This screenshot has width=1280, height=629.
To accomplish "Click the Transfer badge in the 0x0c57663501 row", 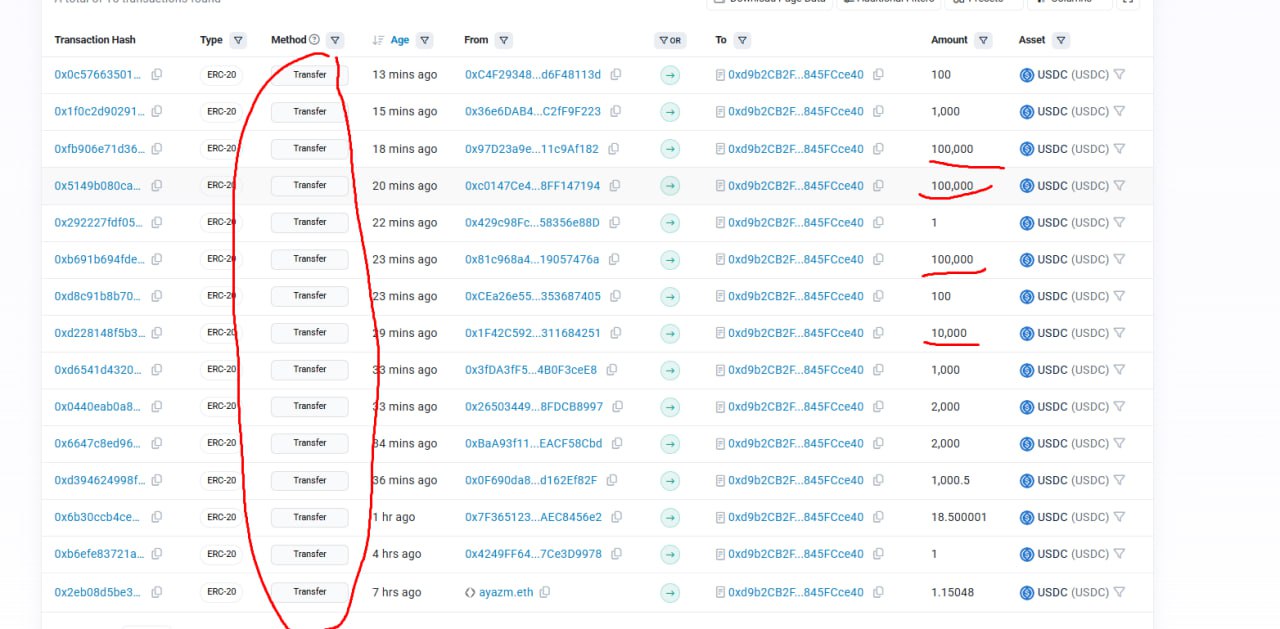I will point(310,75).
